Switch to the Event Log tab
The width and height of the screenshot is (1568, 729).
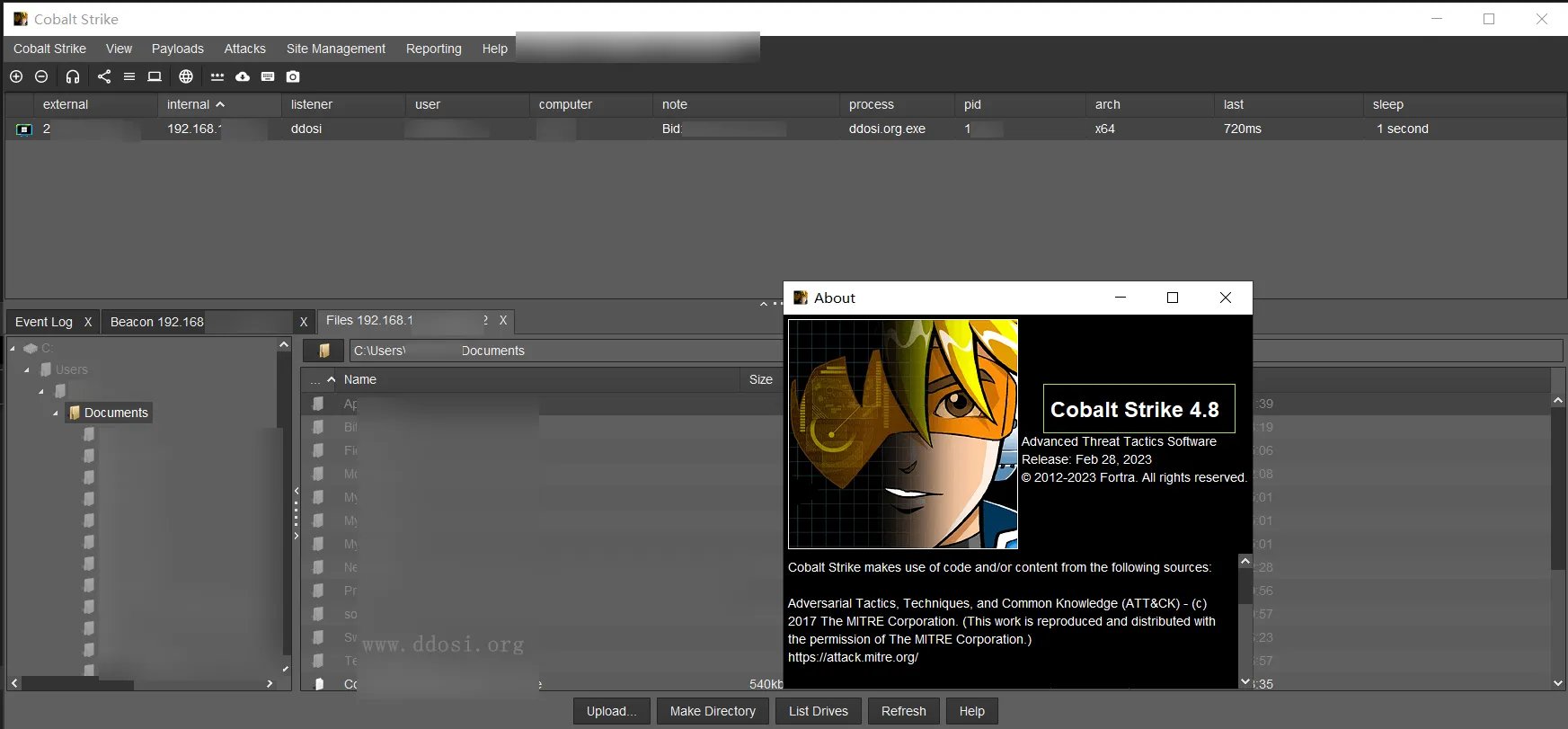(44, 322)
